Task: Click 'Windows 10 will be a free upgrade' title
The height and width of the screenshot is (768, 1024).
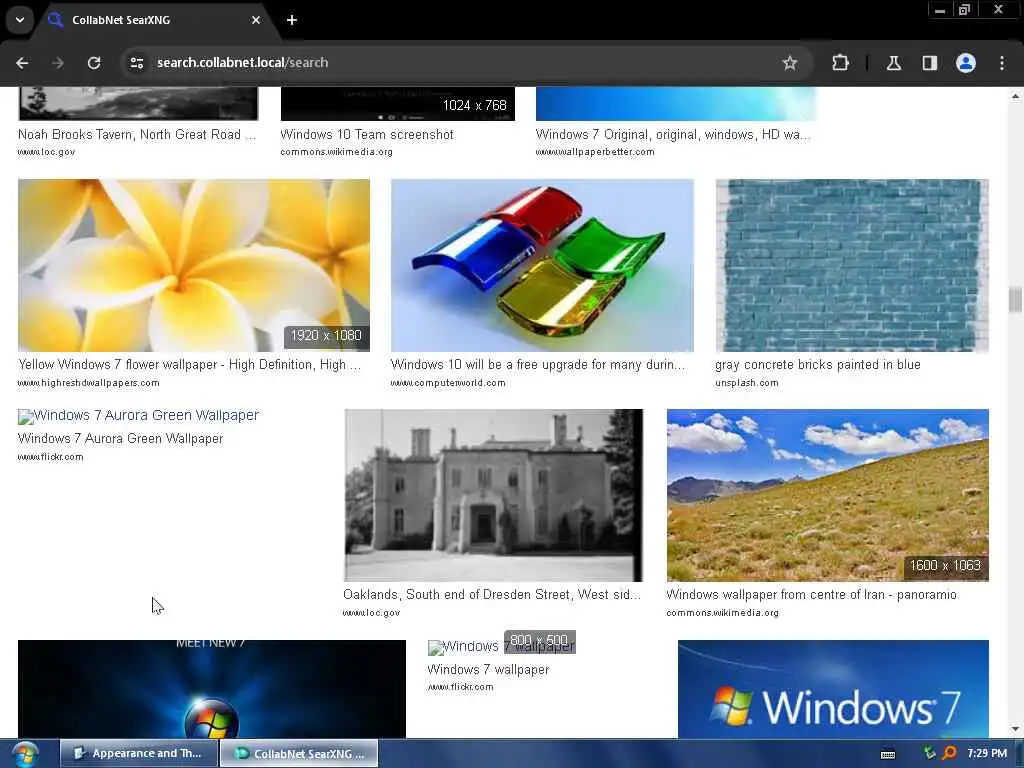Action: (x=537, y=364)
